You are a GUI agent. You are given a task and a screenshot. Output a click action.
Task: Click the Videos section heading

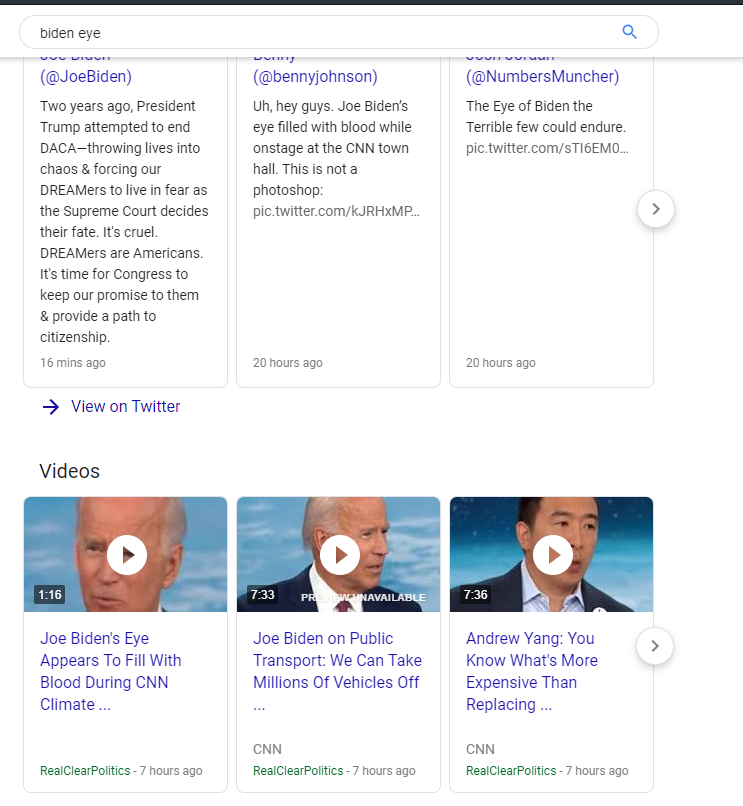pos(69,471)
